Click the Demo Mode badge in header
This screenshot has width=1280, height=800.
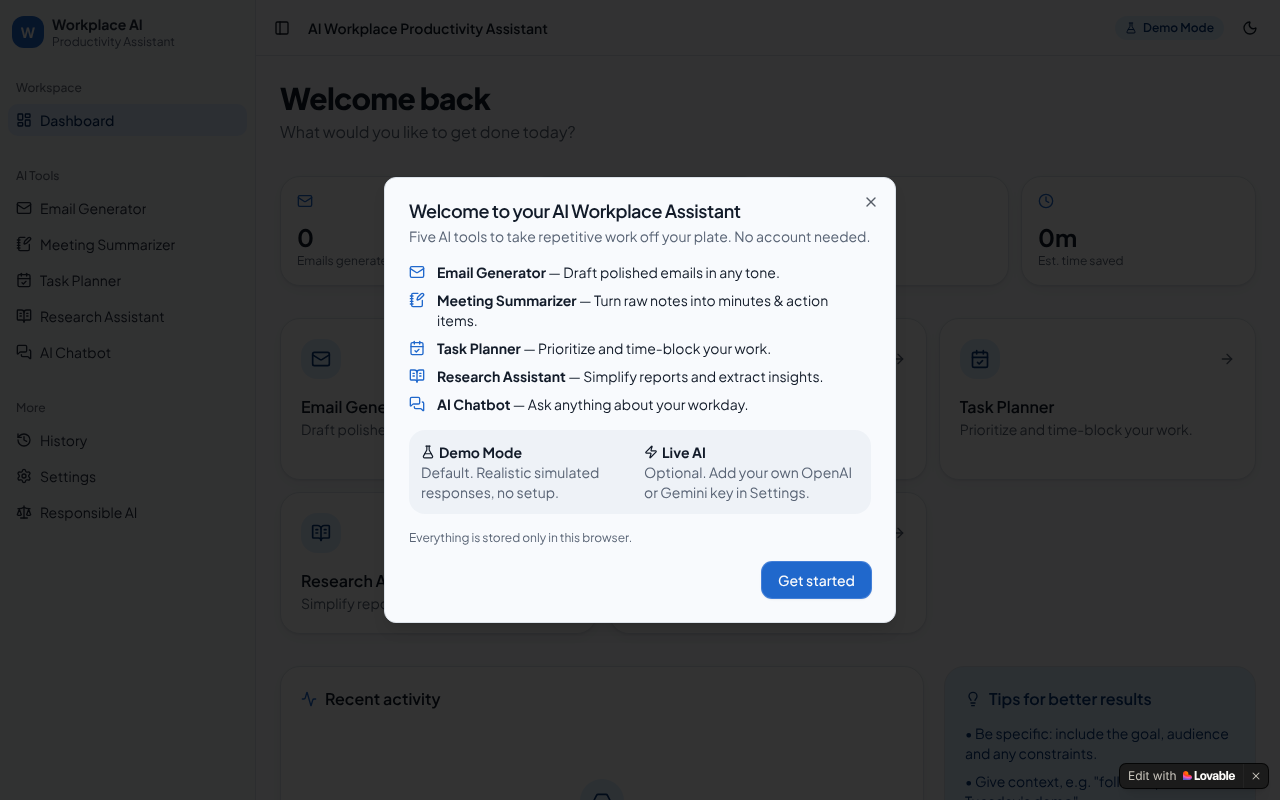click(1169, 28)
